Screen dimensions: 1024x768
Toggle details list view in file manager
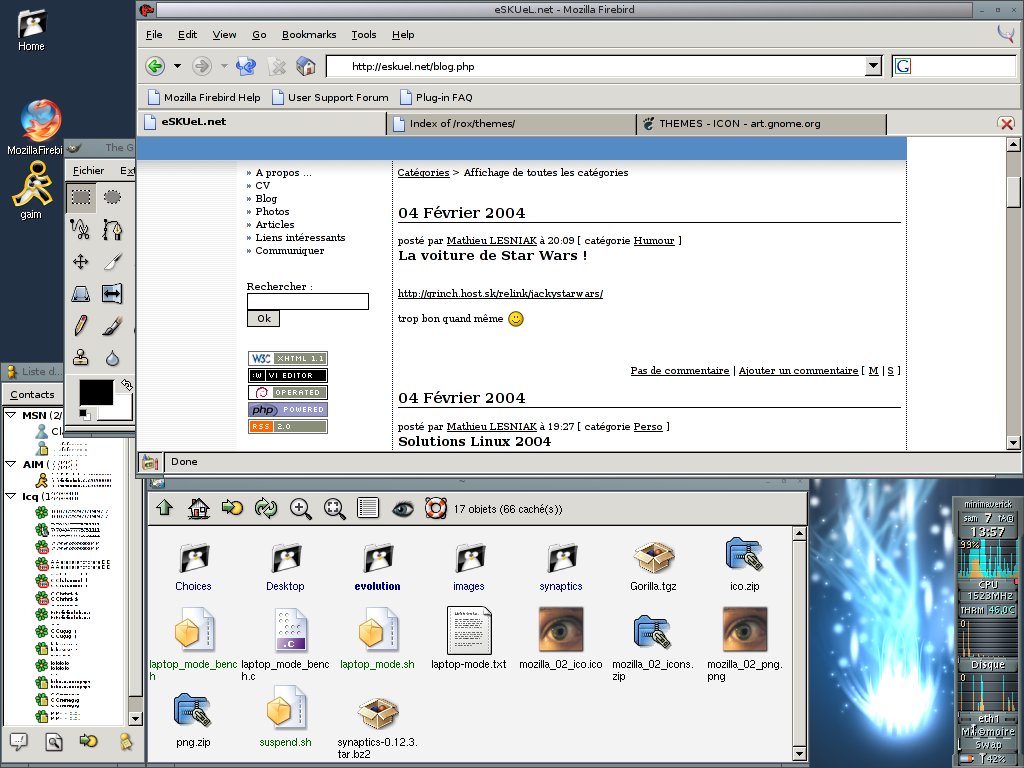368,508
